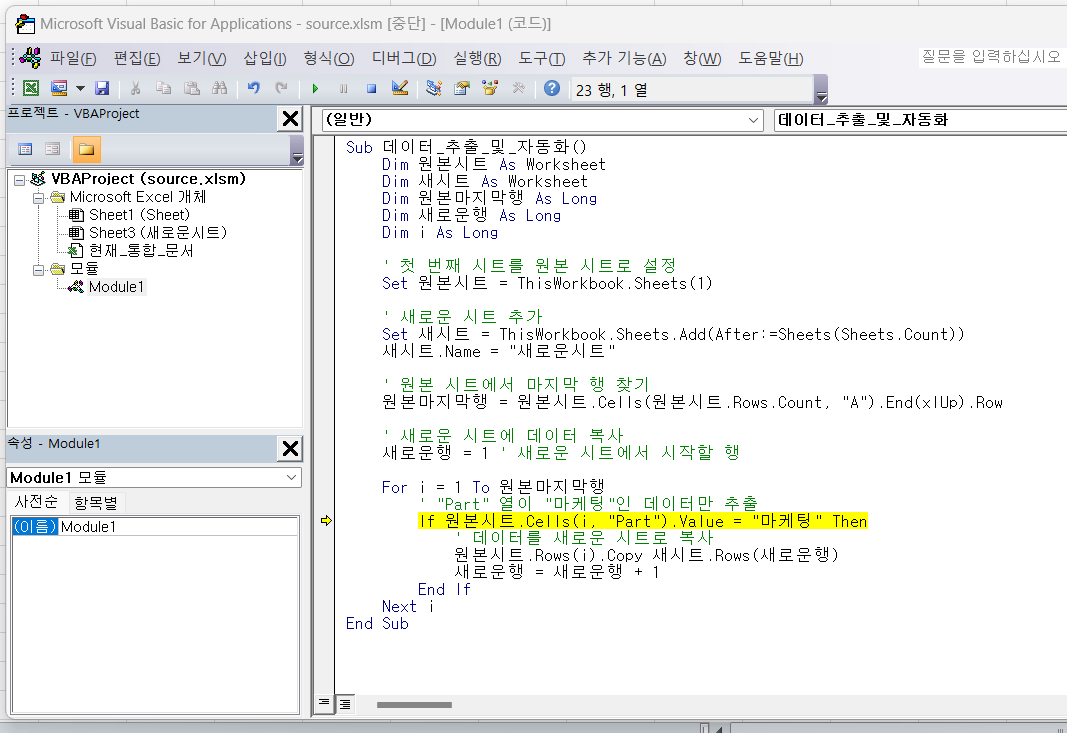This screenshot has width=1067, height=733.
Task: Click the 'End Sub' code line
Action: 377,623
